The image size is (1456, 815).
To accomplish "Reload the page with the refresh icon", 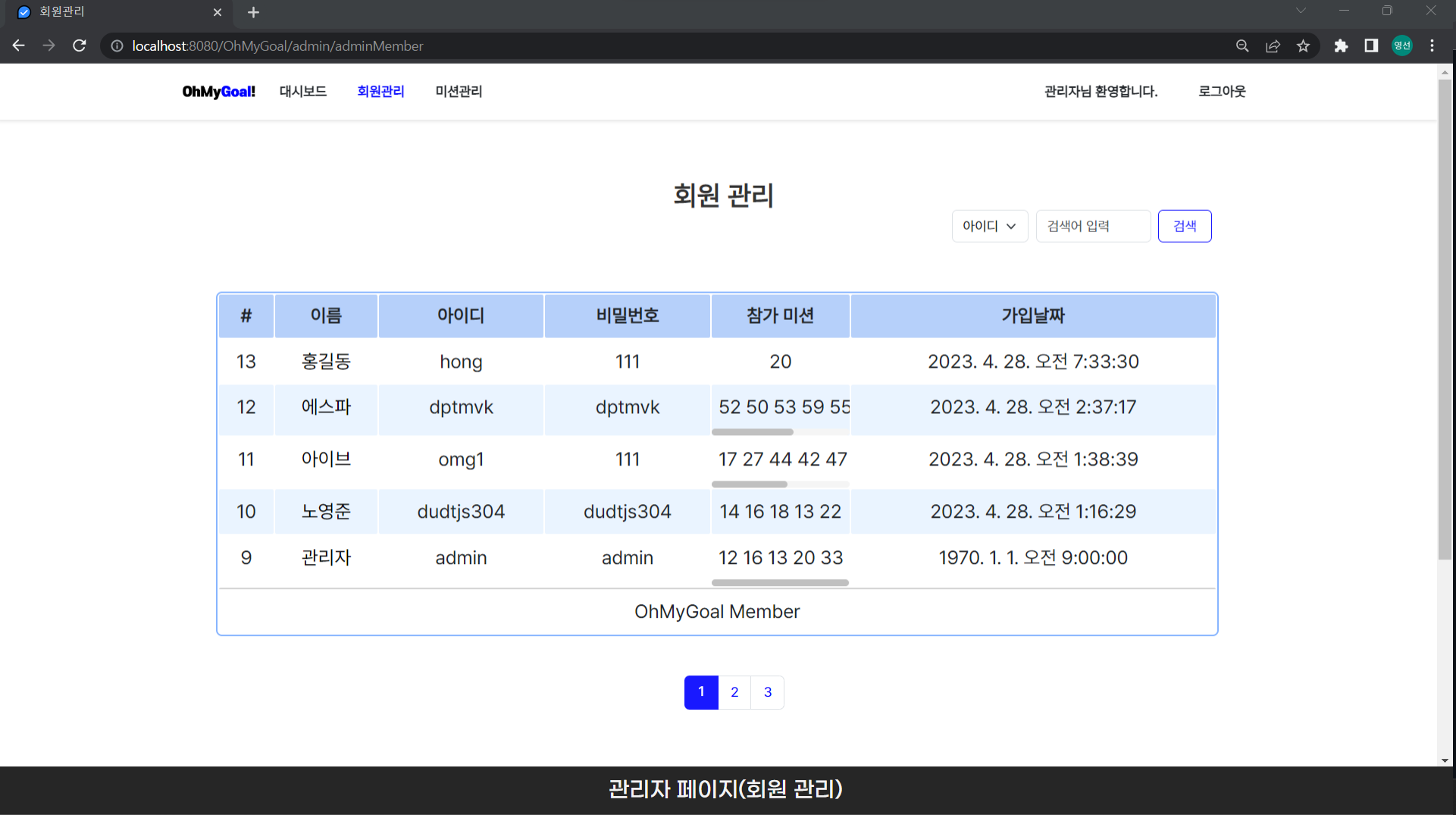I will [80, 45].
